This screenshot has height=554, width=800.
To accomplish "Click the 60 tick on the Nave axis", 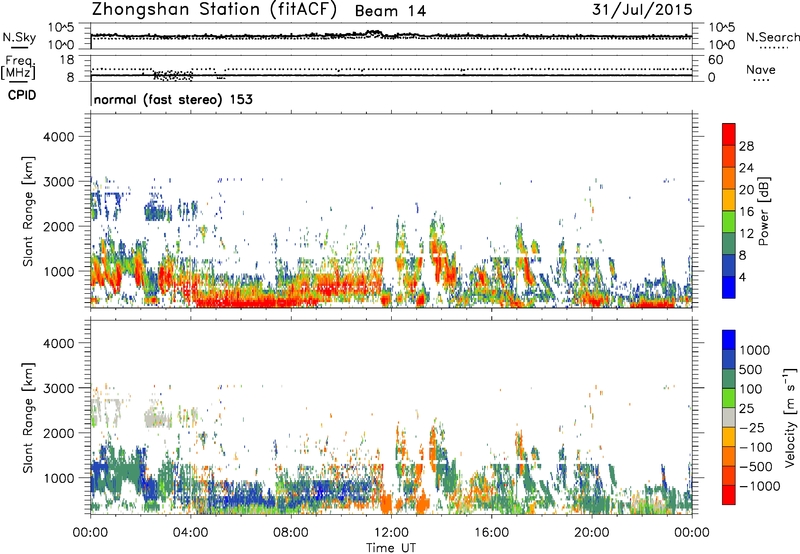I will [x=715, y=60].
